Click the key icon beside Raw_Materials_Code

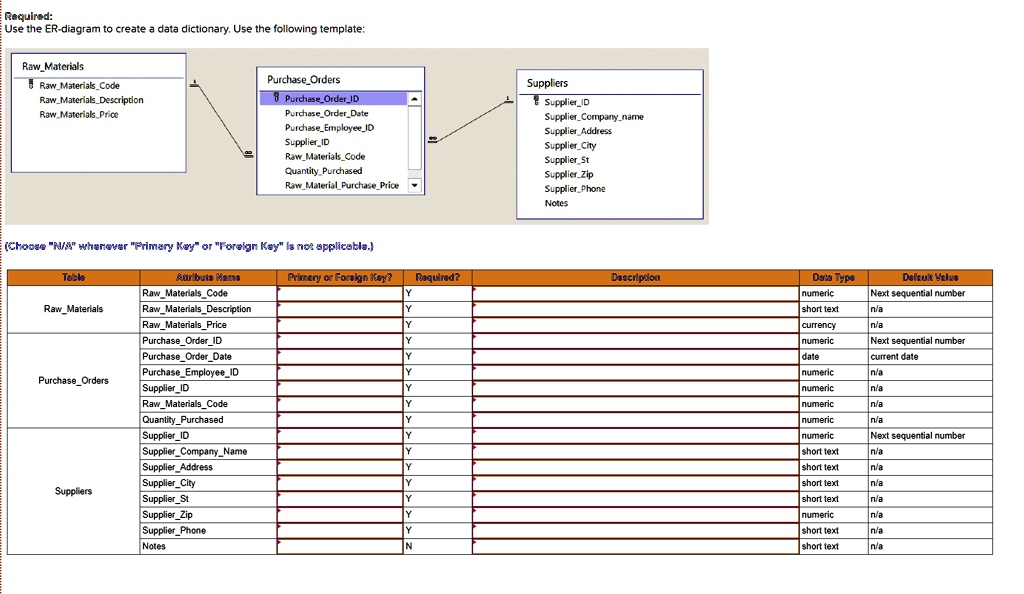pos(31,86)
